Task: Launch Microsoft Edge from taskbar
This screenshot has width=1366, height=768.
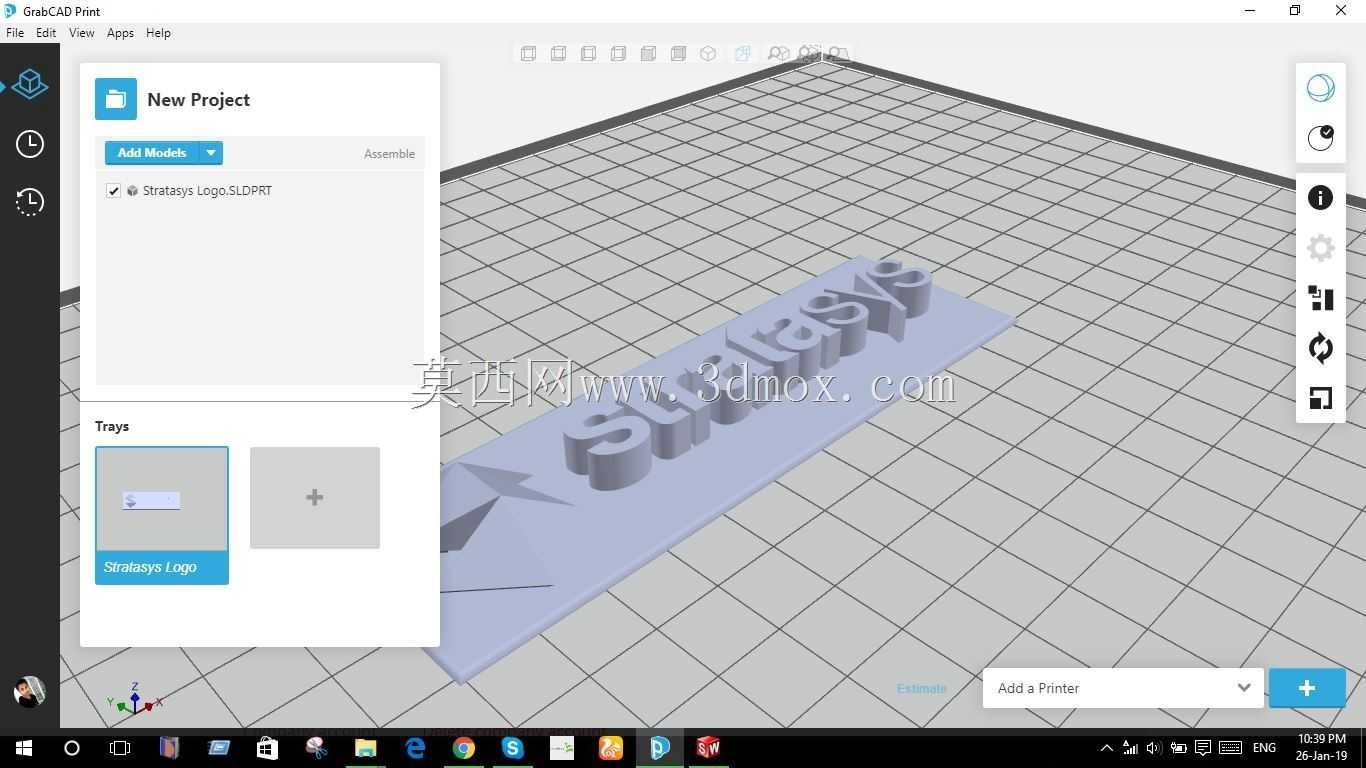Action: tap(414, 748)
